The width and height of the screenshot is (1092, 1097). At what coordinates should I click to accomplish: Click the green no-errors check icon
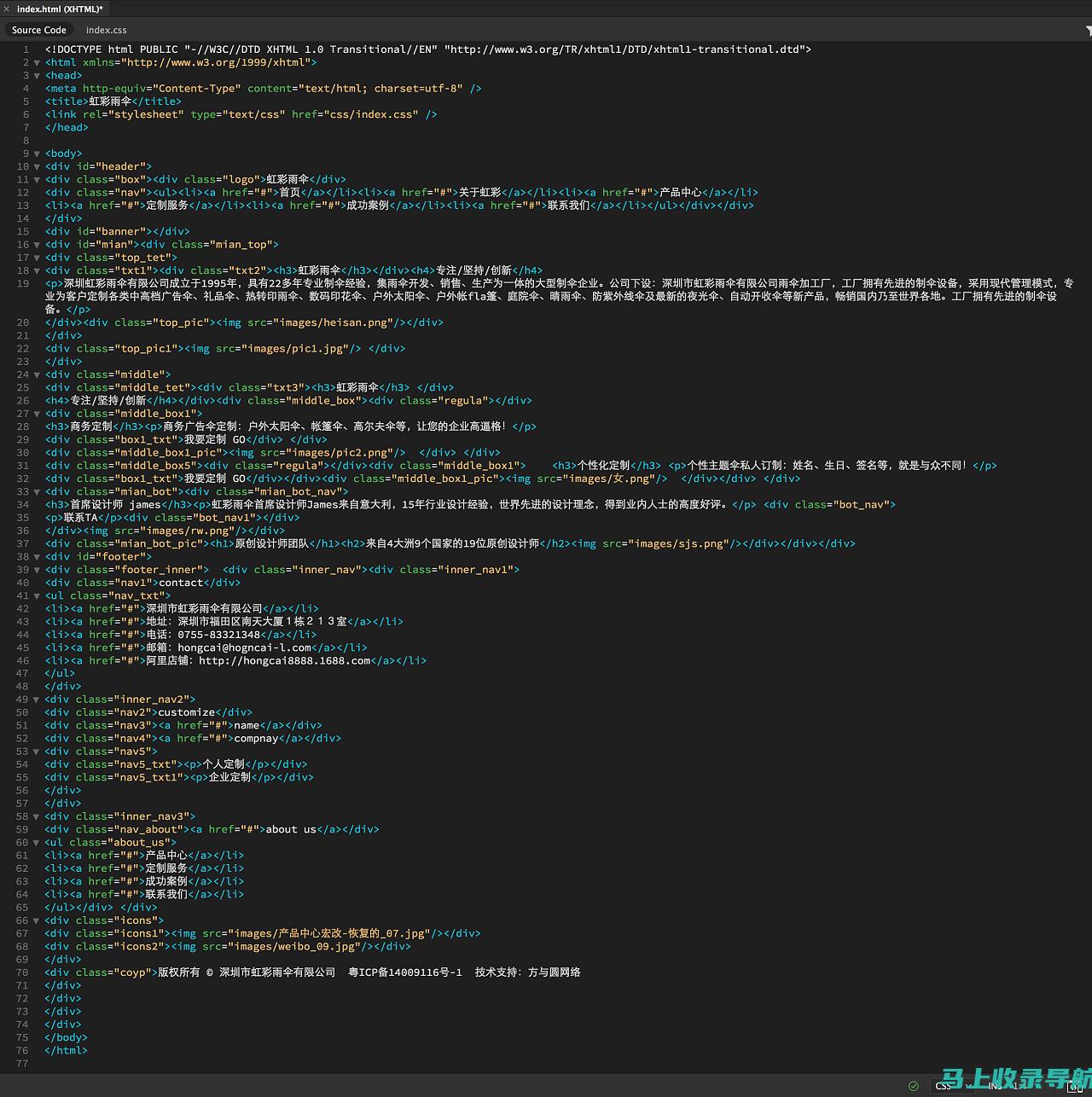click(x=914, y=1086)
